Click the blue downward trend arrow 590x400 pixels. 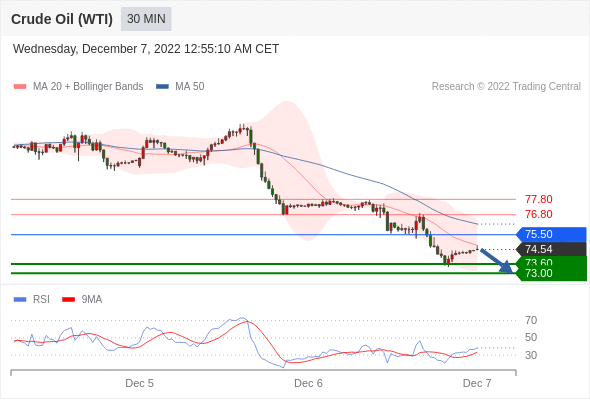pyautogui.click(x=496, y=260)
